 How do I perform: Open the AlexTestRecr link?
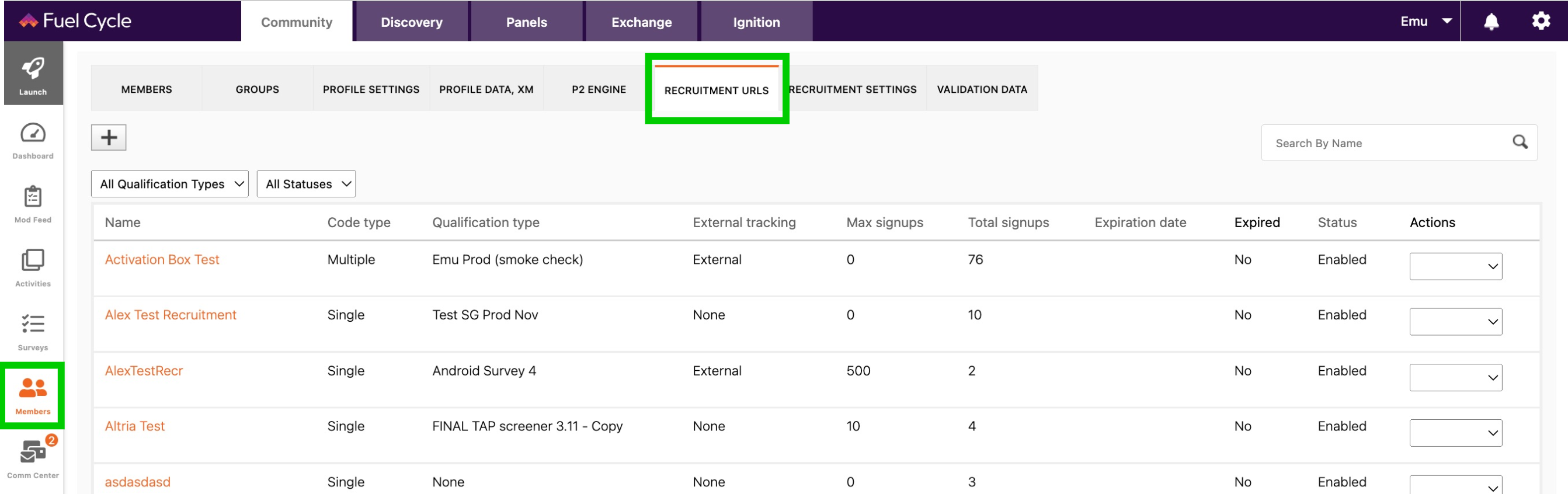(144, 370)
